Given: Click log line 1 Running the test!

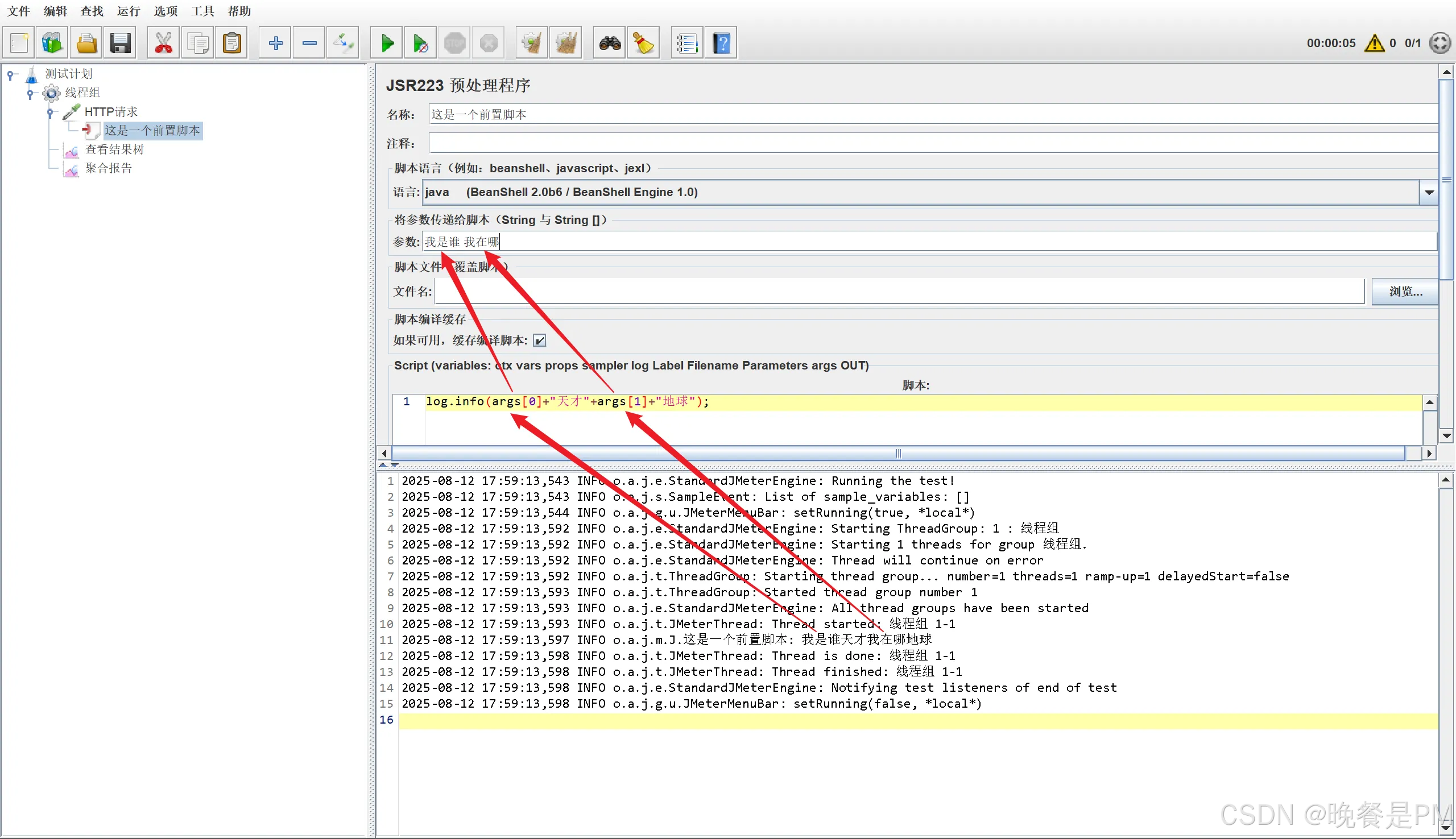Looking at the screenshot, I should [678, 480].
